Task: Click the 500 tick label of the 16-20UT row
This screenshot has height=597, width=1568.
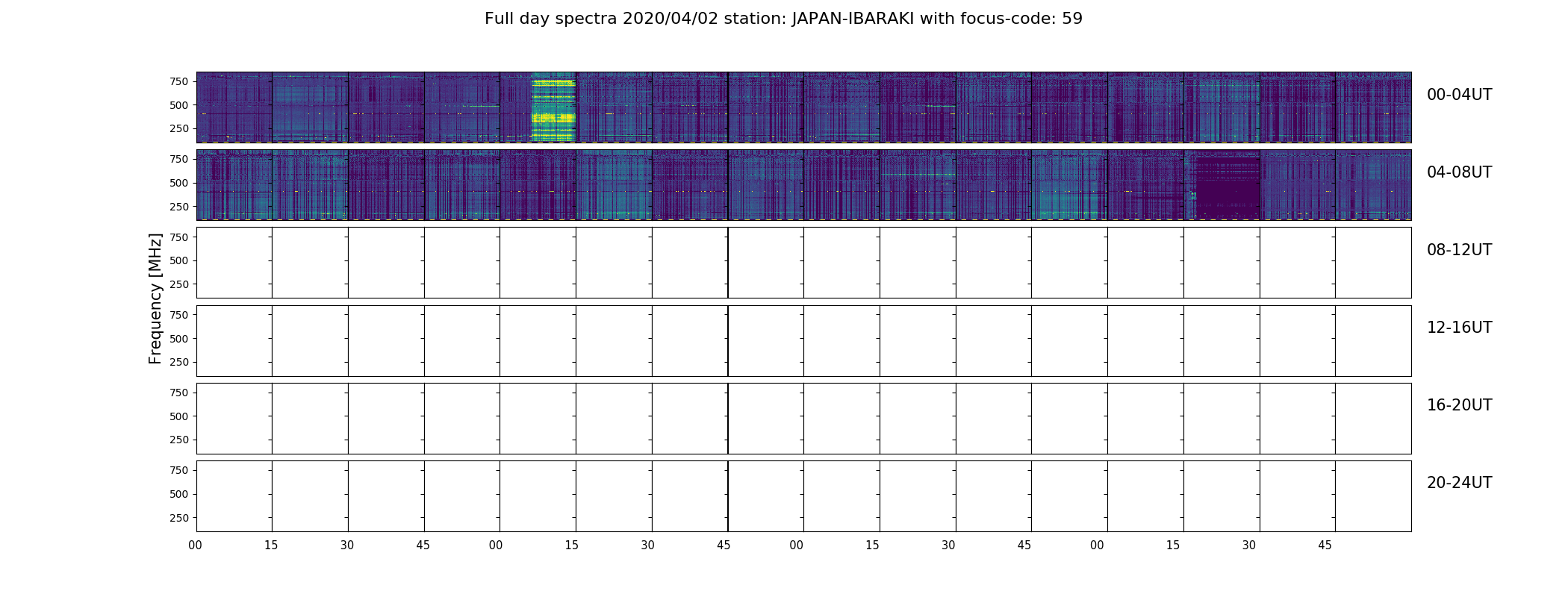Action: [178, 416]
